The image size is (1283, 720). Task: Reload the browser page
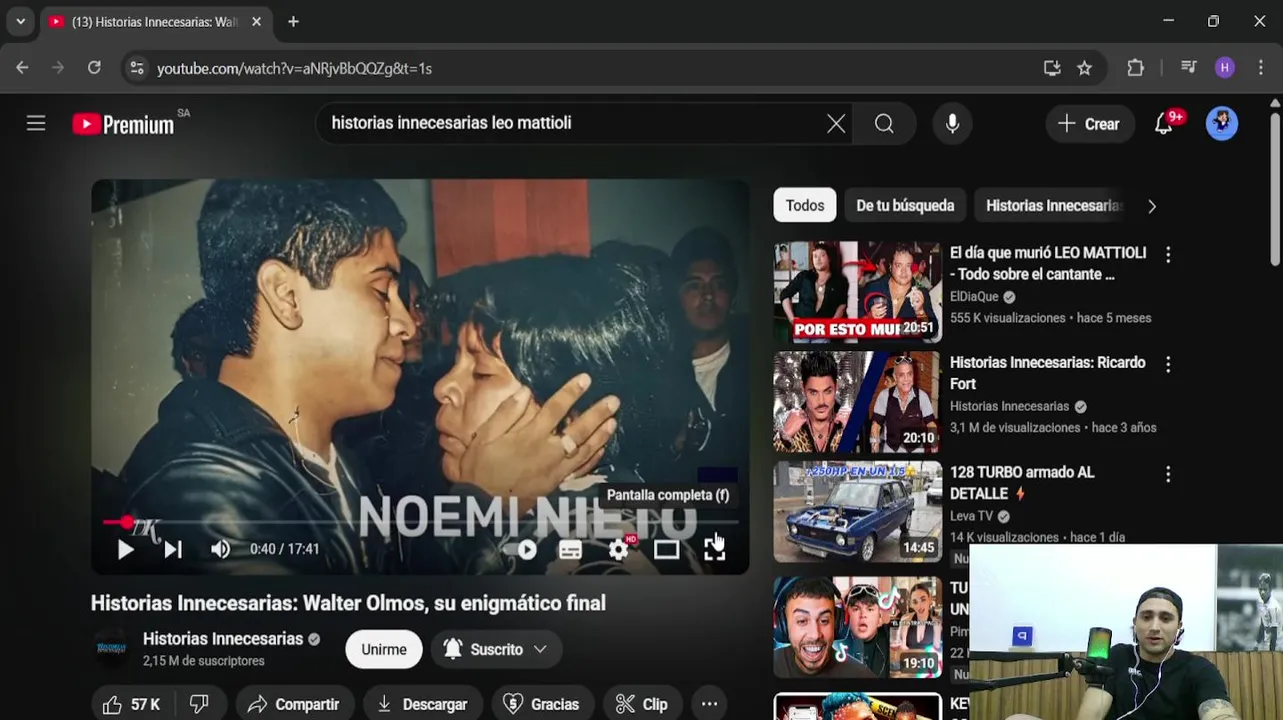pos(94,68)
